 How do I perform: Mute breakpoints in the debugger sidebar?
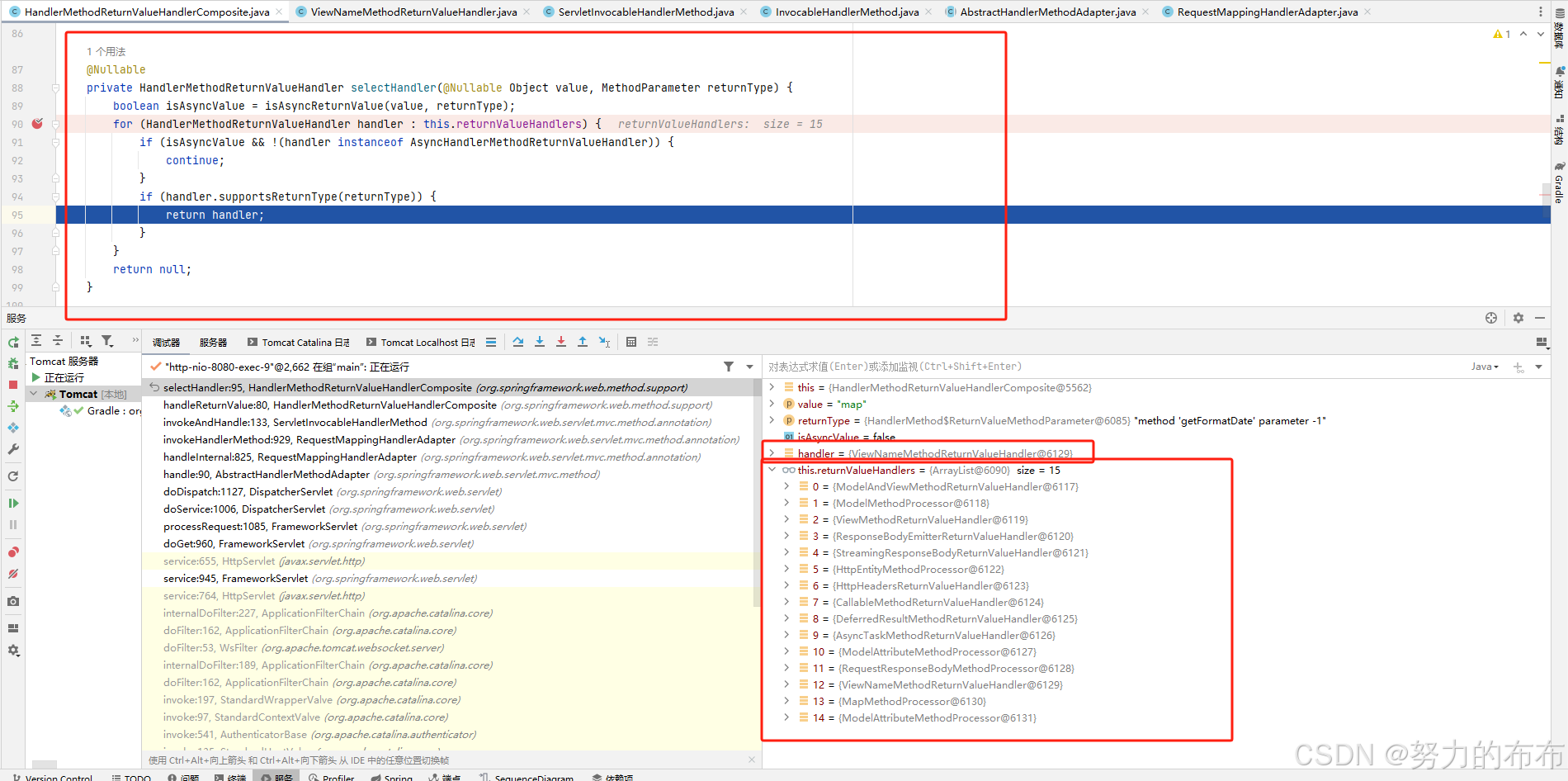13,574
